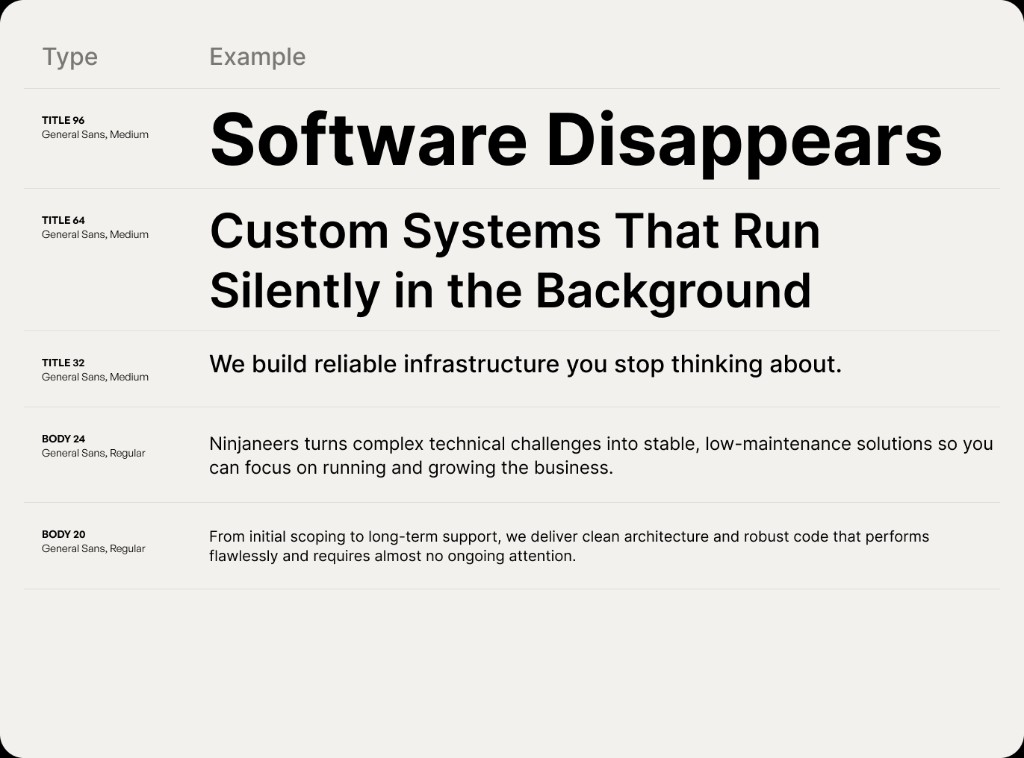The image size is (1024, 758).
Task: Click "General Sans, Medium" under TITLE 32
Action: [x=95, y=377]
